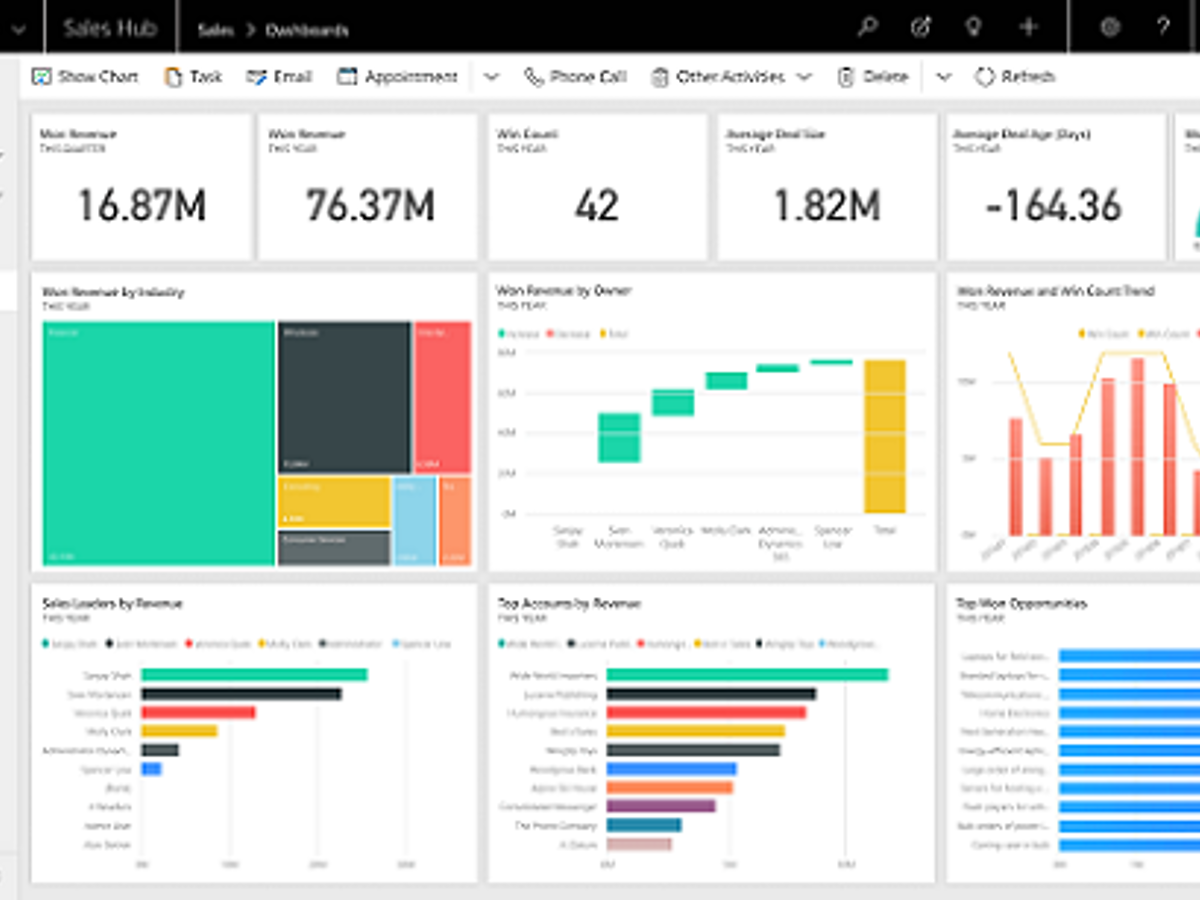The image size is (1200, 900).
Task: Toggle the Total legend item in Won Revenue by Owner
Action: pos(612,333)
